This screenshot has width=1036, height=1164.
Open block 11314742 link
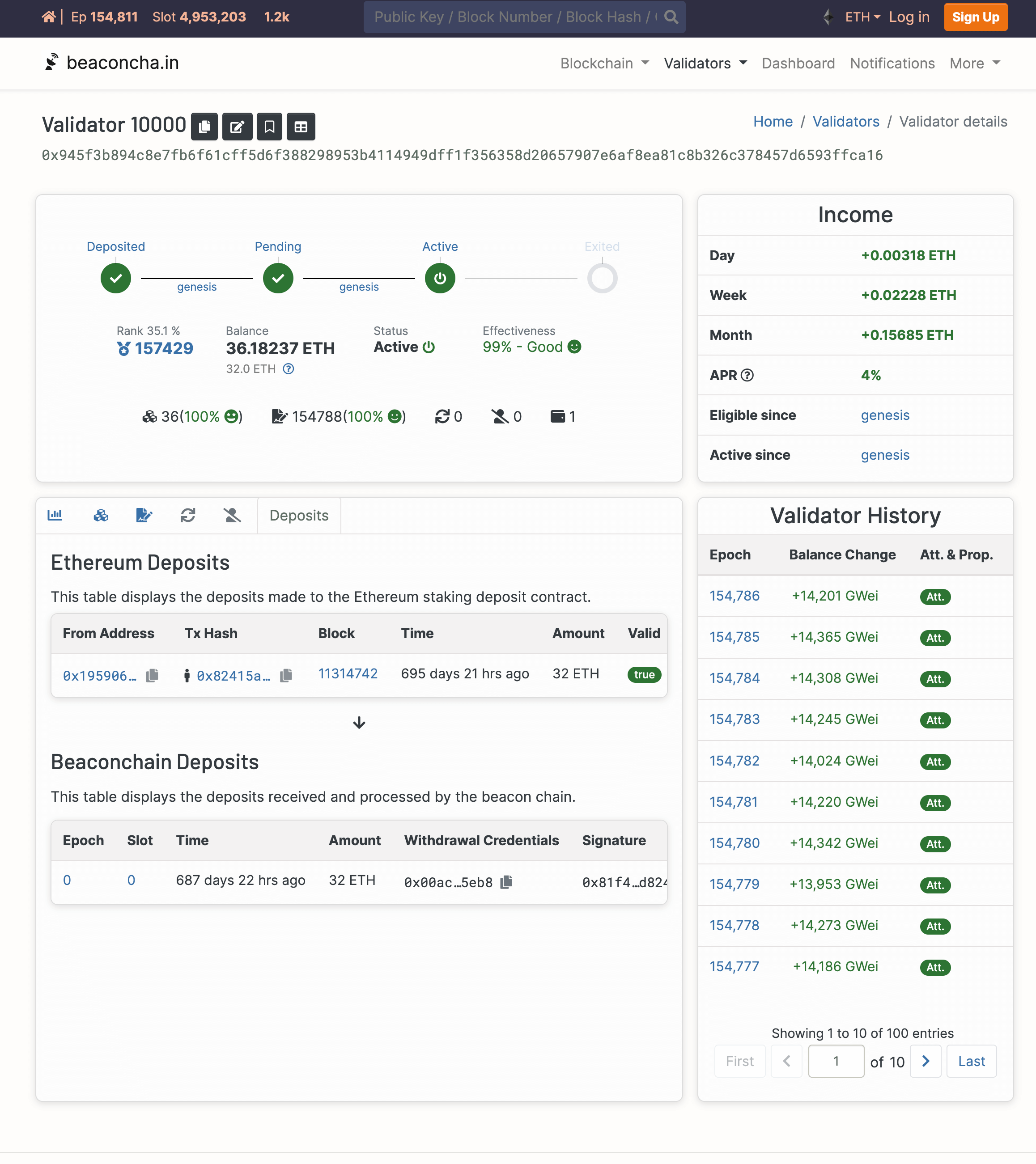point(348,674)
